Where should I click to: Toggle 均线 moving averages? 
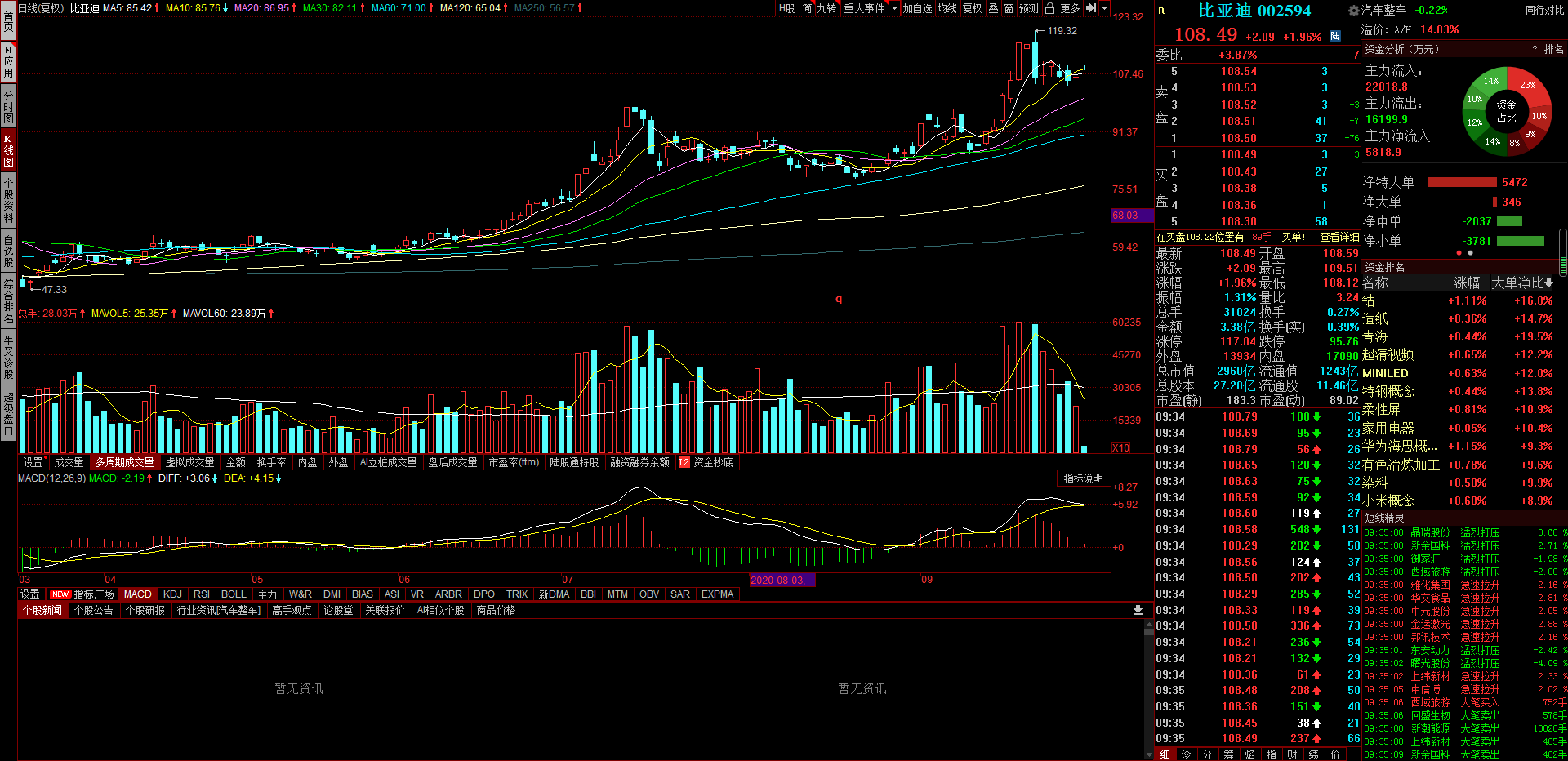point(947,8)
